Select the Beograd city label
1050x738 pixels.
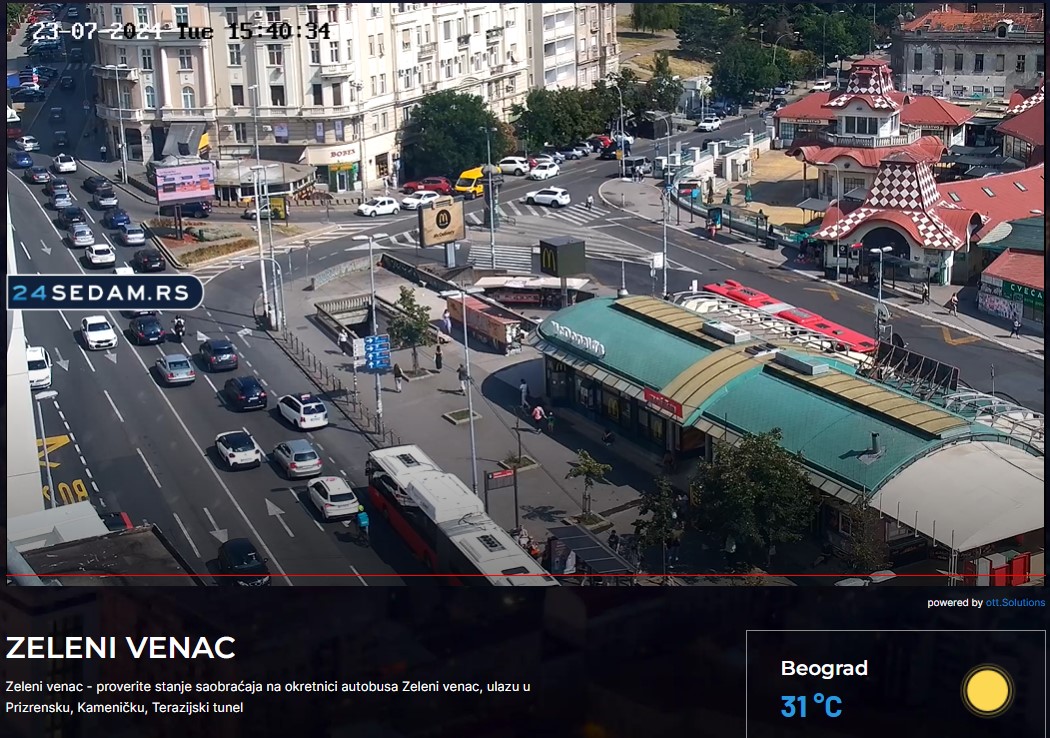tap(824, 668)
